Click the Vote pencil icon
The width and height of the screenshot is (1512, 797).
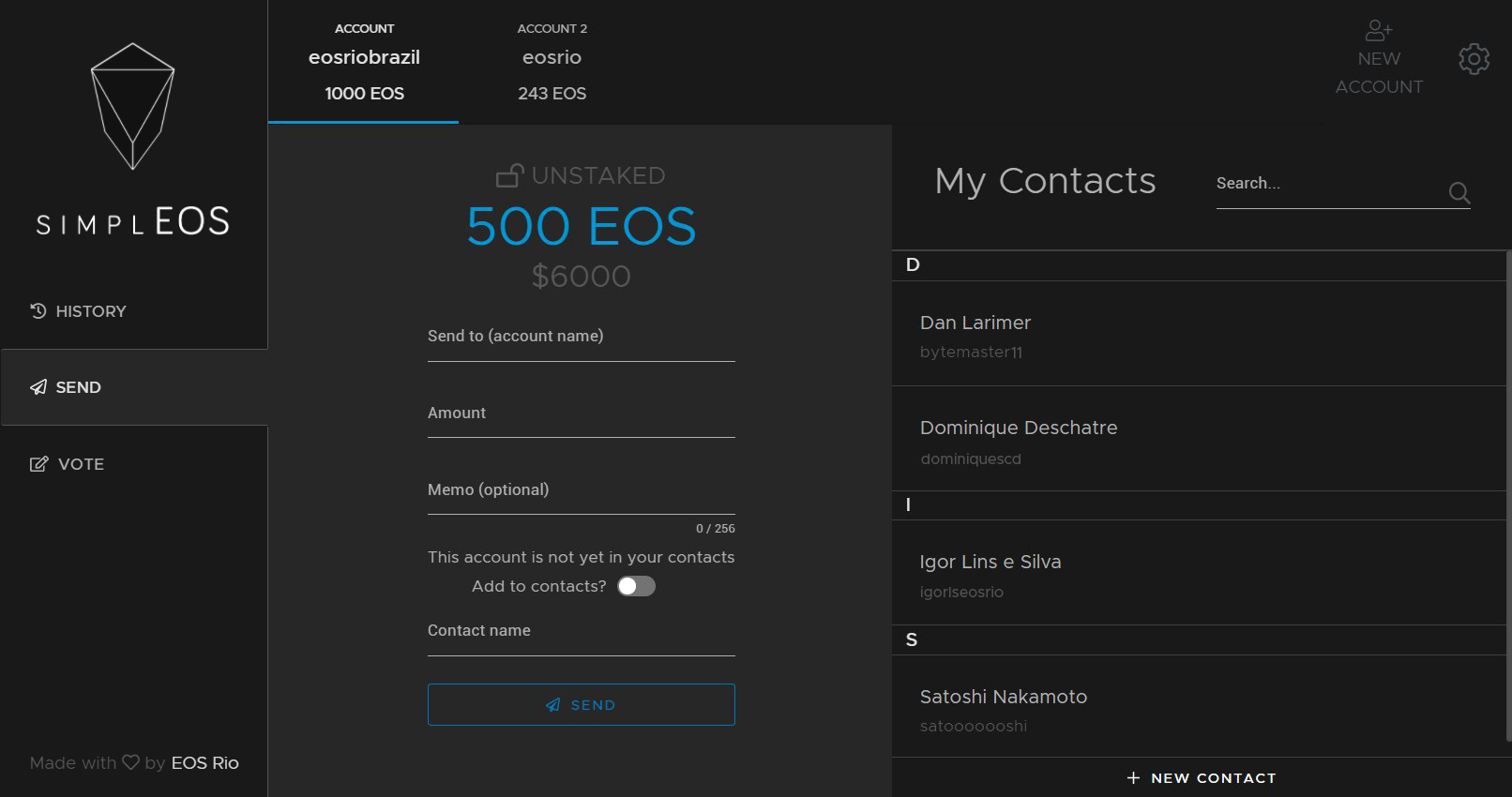(x=38, y=464)
